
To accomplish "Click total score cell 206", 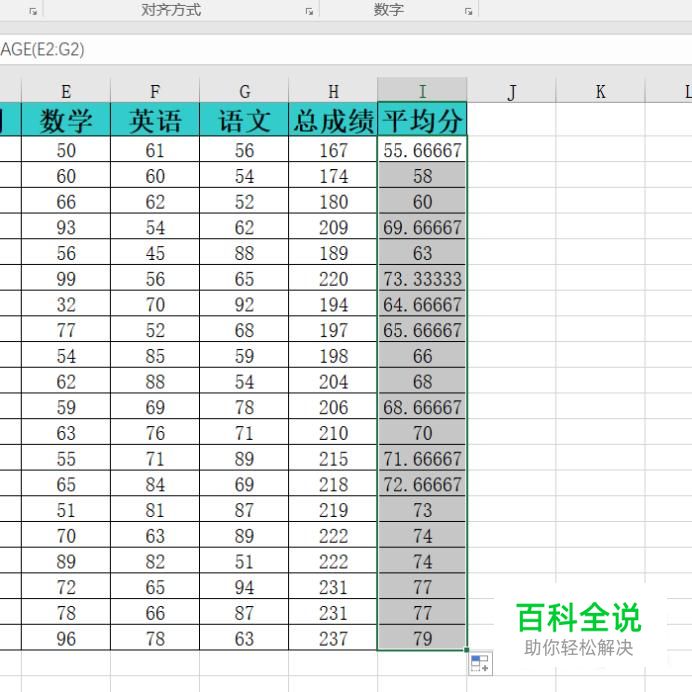I will pyautogui.click(x=333, y=406).
